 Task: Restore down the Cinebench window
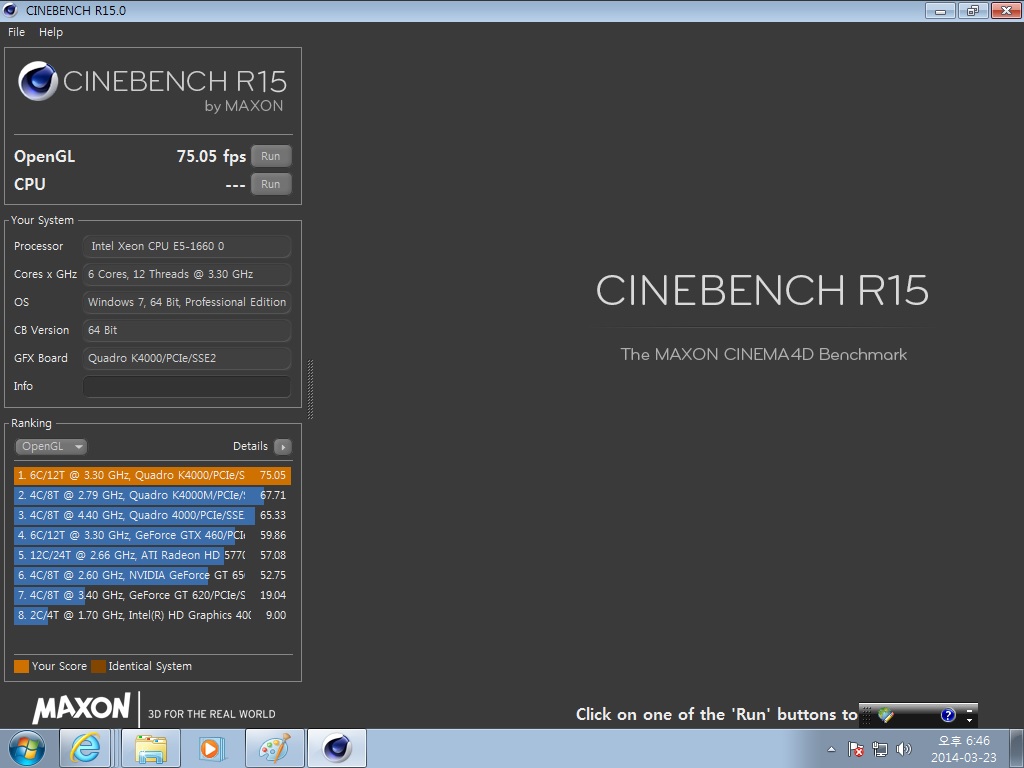coord(973,10)
